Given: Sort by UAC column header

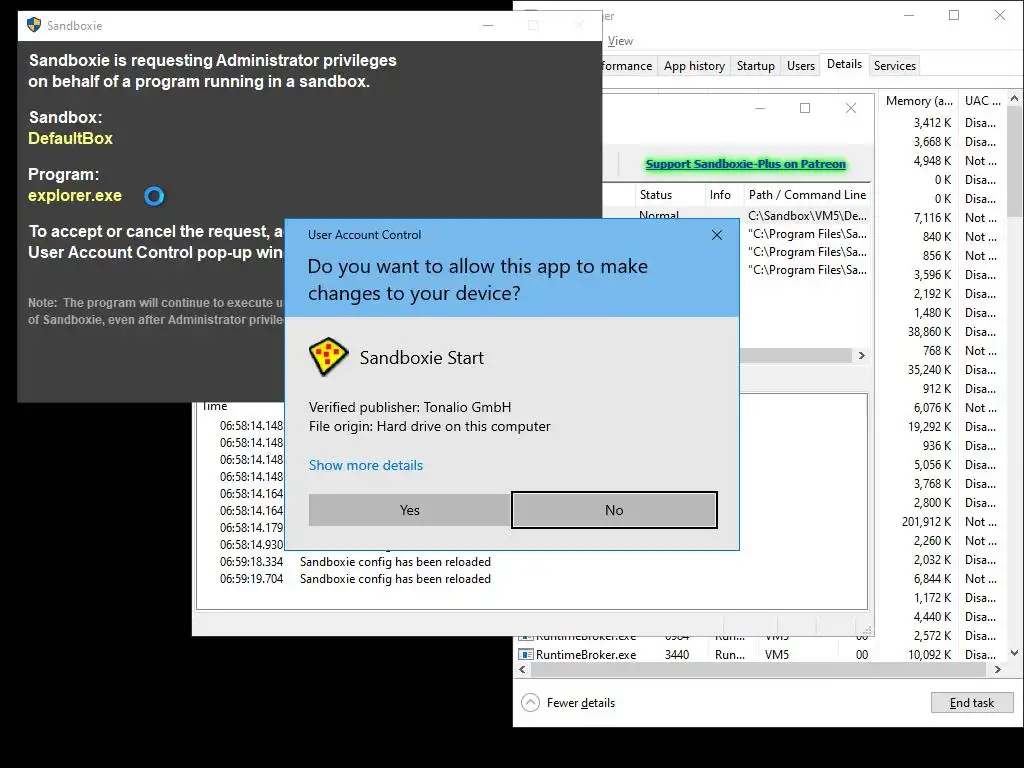Looking at the screenshot, I should tap(982, 101).
